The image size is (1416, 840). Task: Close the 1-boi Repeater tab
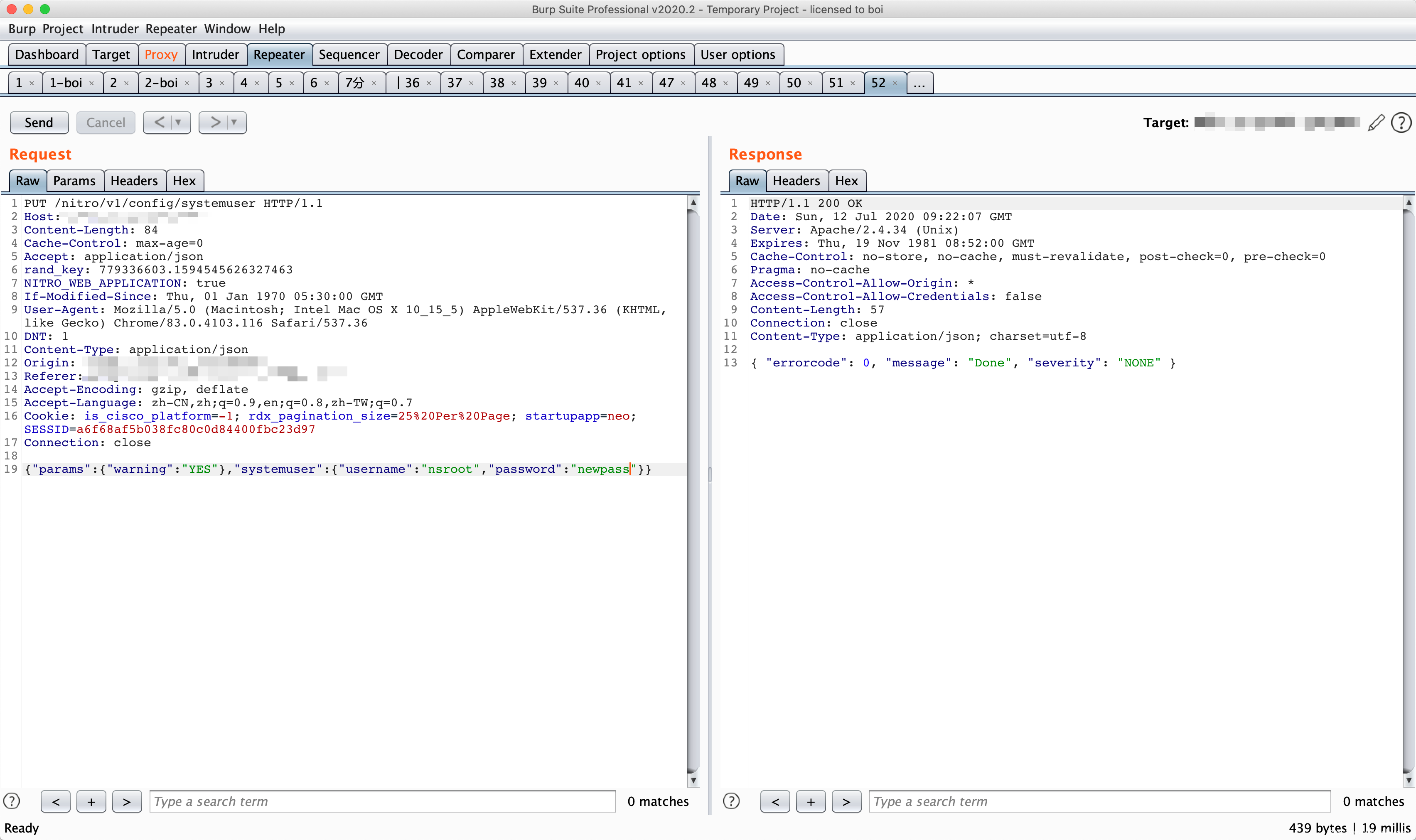coord(91,83)
